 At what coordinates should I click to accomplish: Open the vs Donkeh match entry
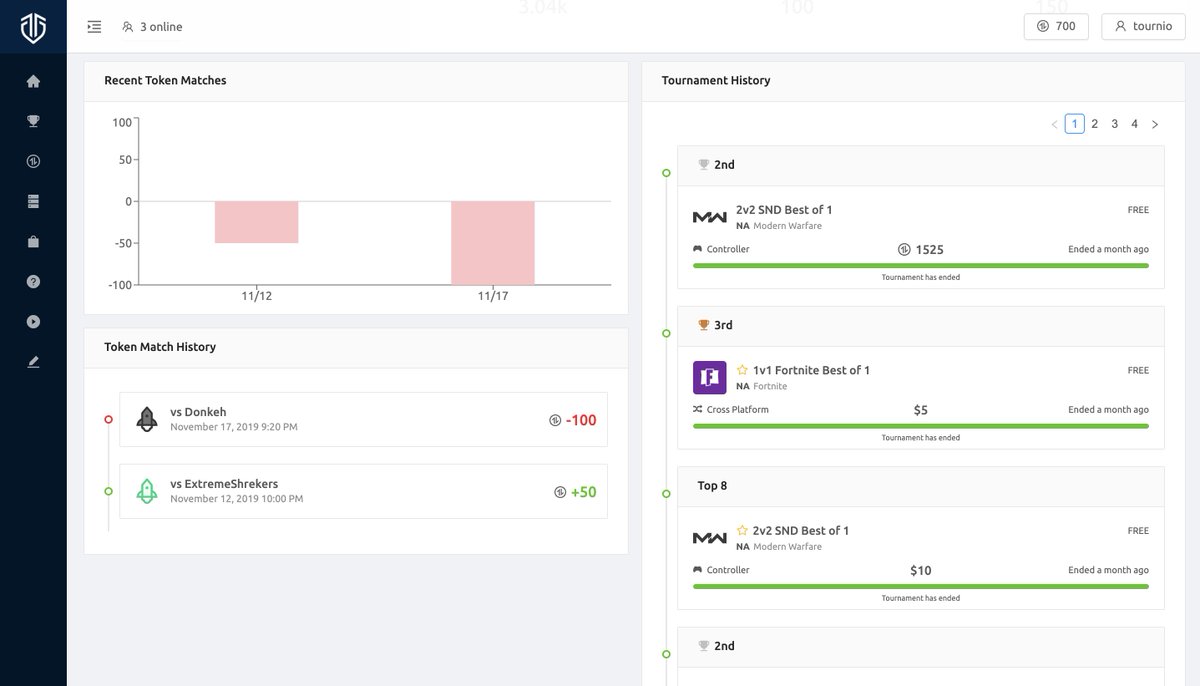pyautogui.click(x=363, y=419)
